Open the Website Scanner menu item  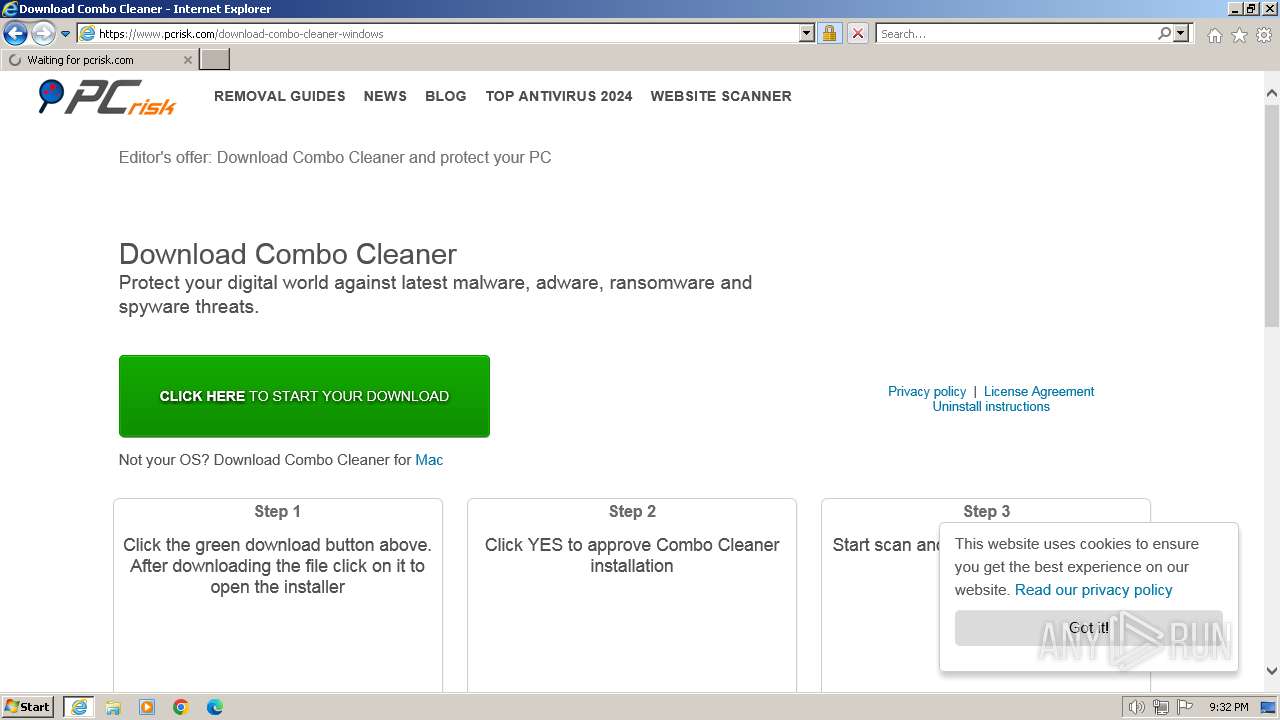pyautogui.click(x=721, y=96)
